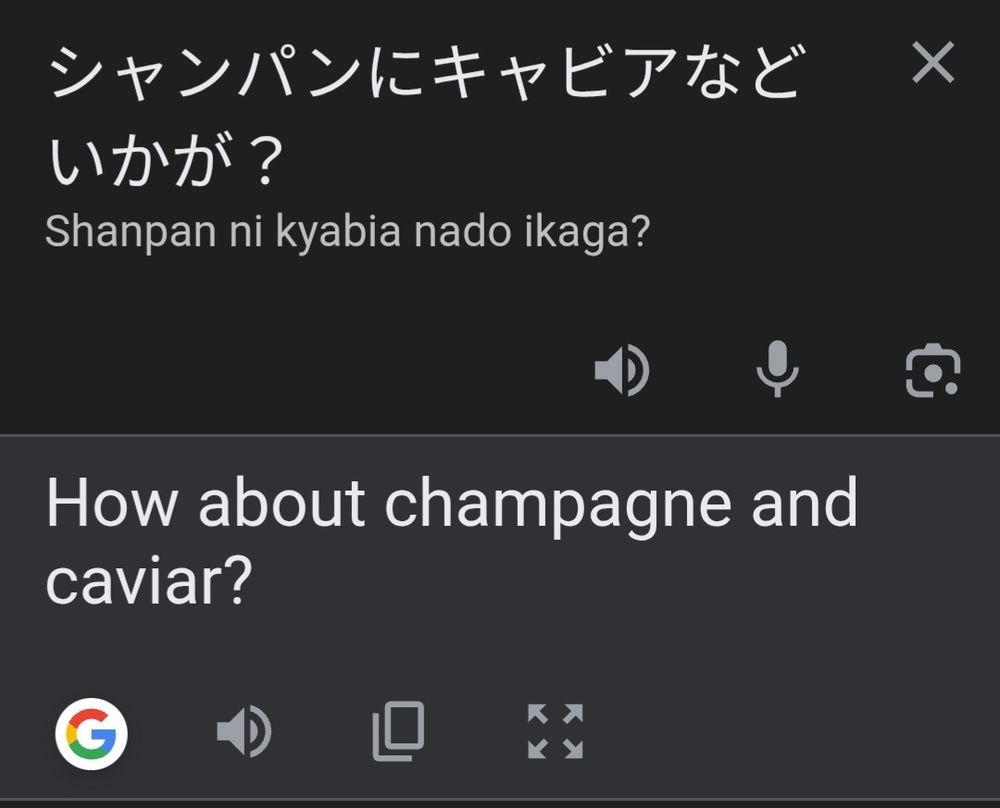Tap the Google logo icon
The height and width of the screenshot is (808, 1000).
coord(91,733)
